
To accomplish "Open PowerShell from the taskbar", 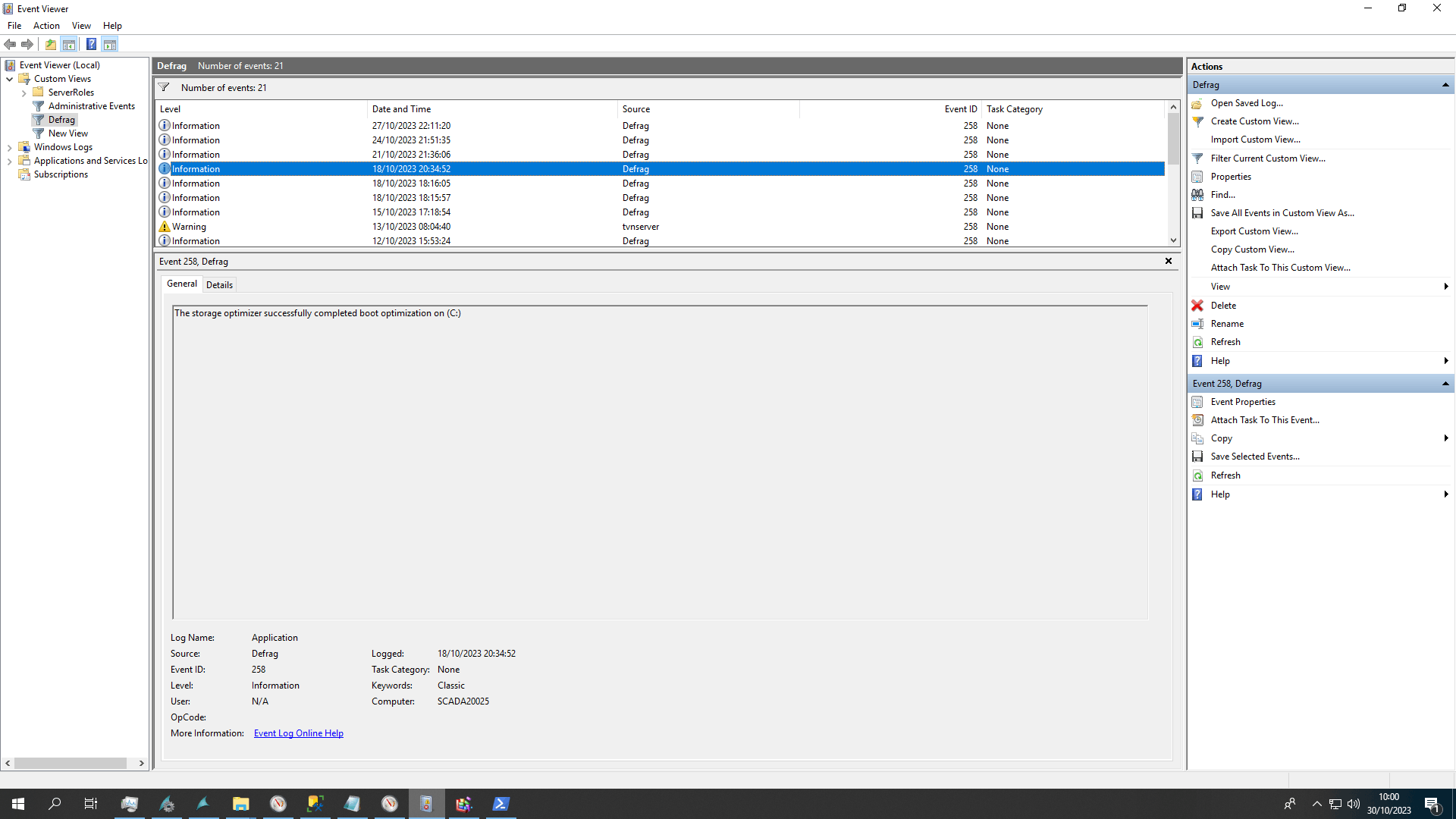I will [500, 804].
